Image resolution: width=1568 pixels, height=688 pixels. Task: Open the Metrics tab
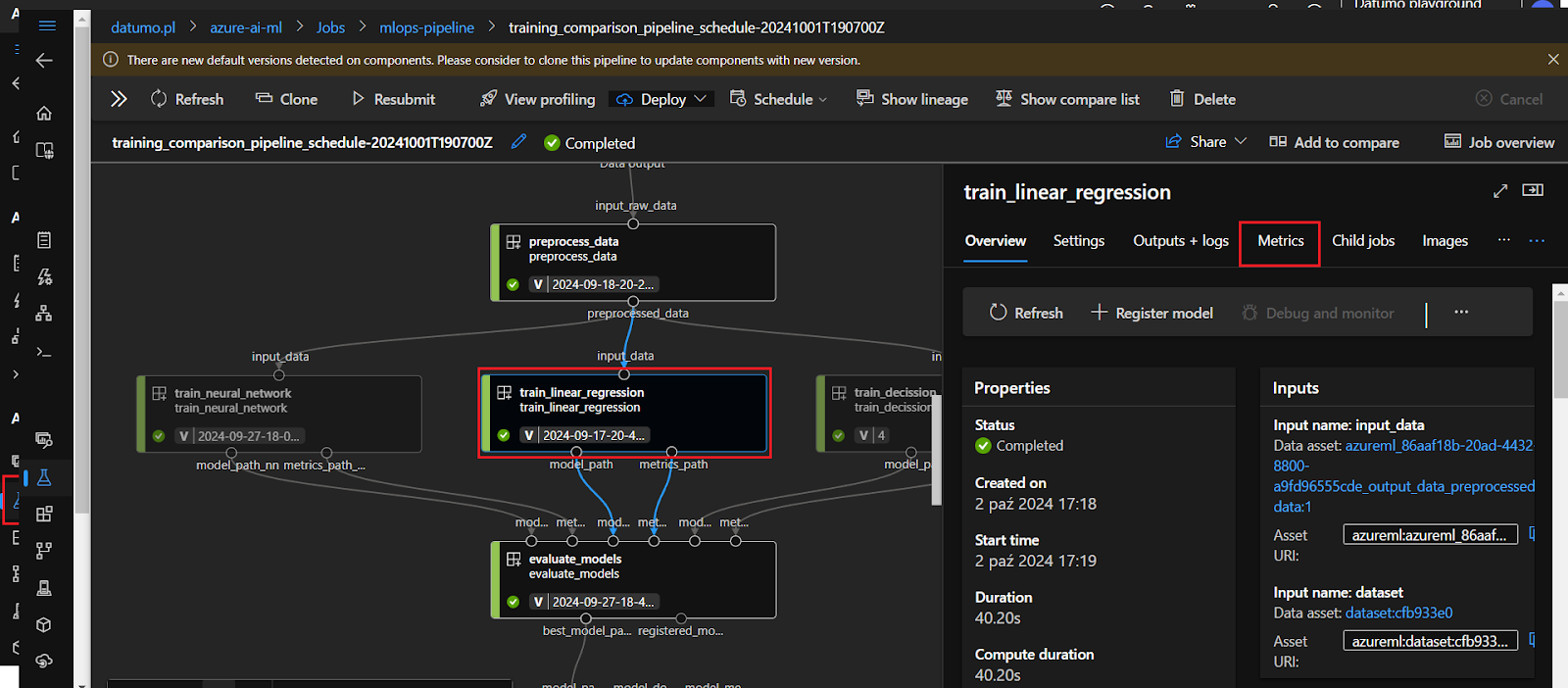coord(1281,241)
